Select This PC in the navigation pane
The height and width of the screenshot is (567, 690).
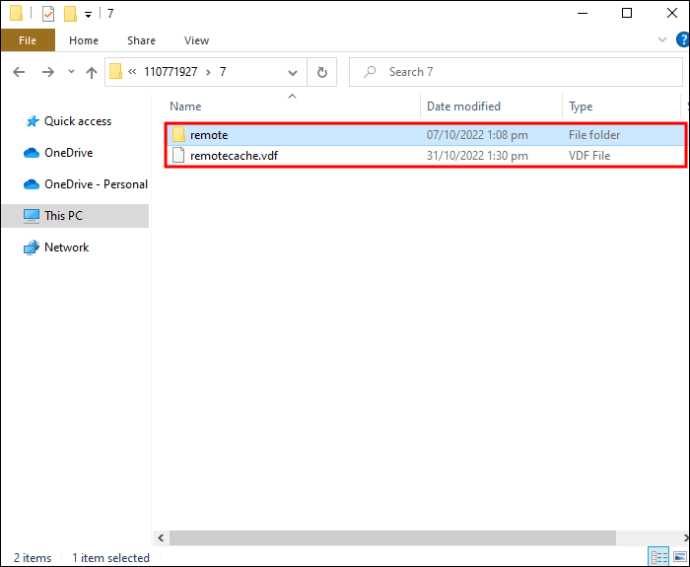tap(75, 216)
